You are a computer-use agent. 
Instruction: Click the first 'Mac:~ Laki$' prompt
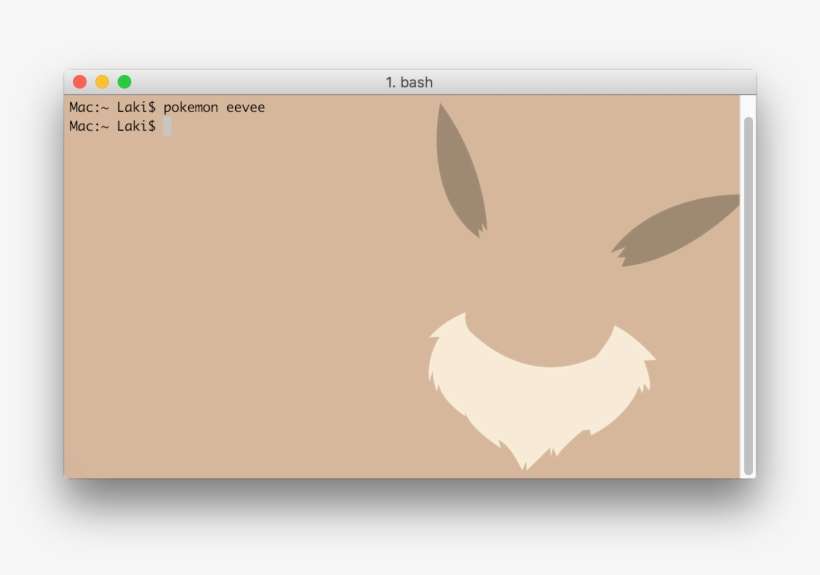pos(112,108)
